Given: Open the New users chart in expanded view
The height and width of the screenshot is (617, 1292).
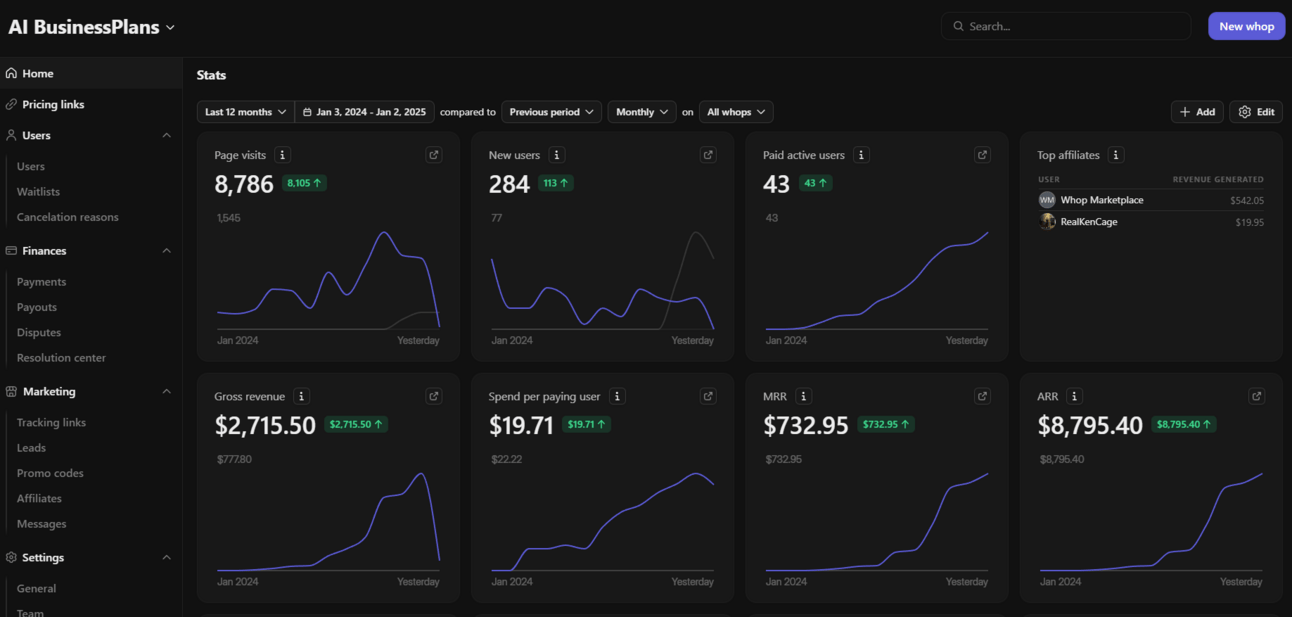Looking at the screenshot, I should coord(708,155).
